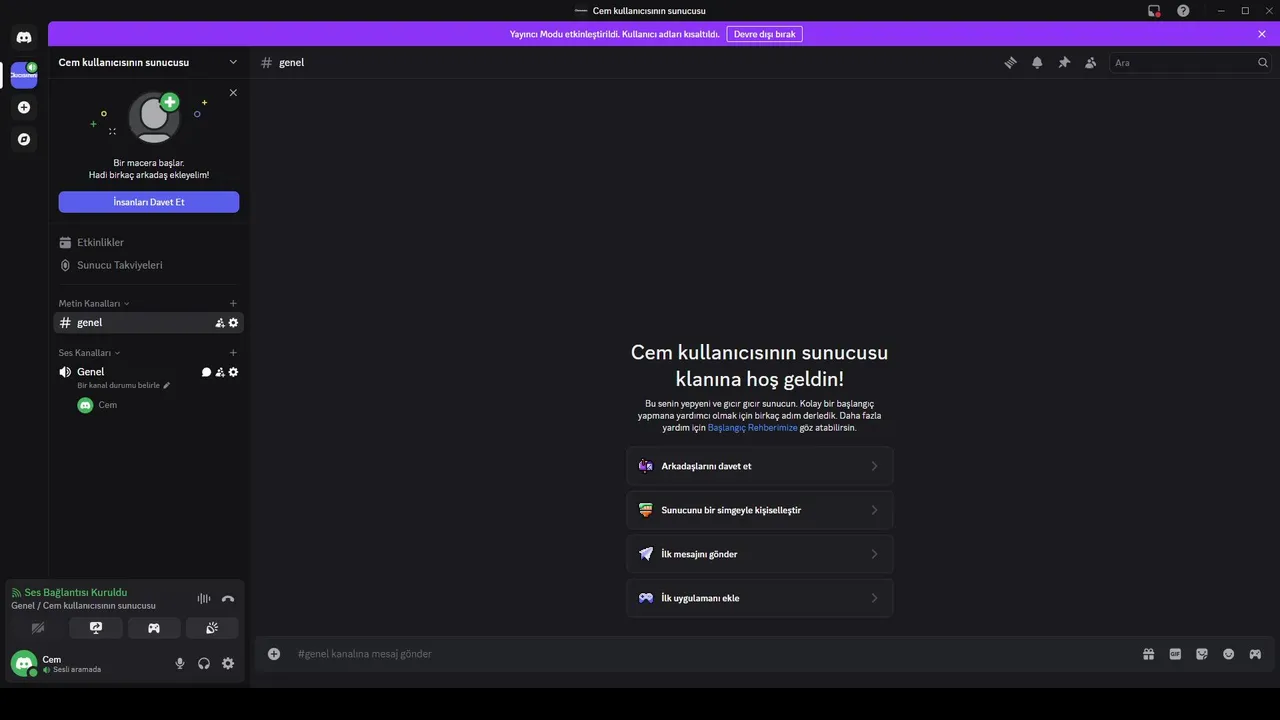Screen dimensions: 1280x720
Task: Open Sunucunu bir simgeyle kişiselleştir card
Action: click(x=760, y=510)
